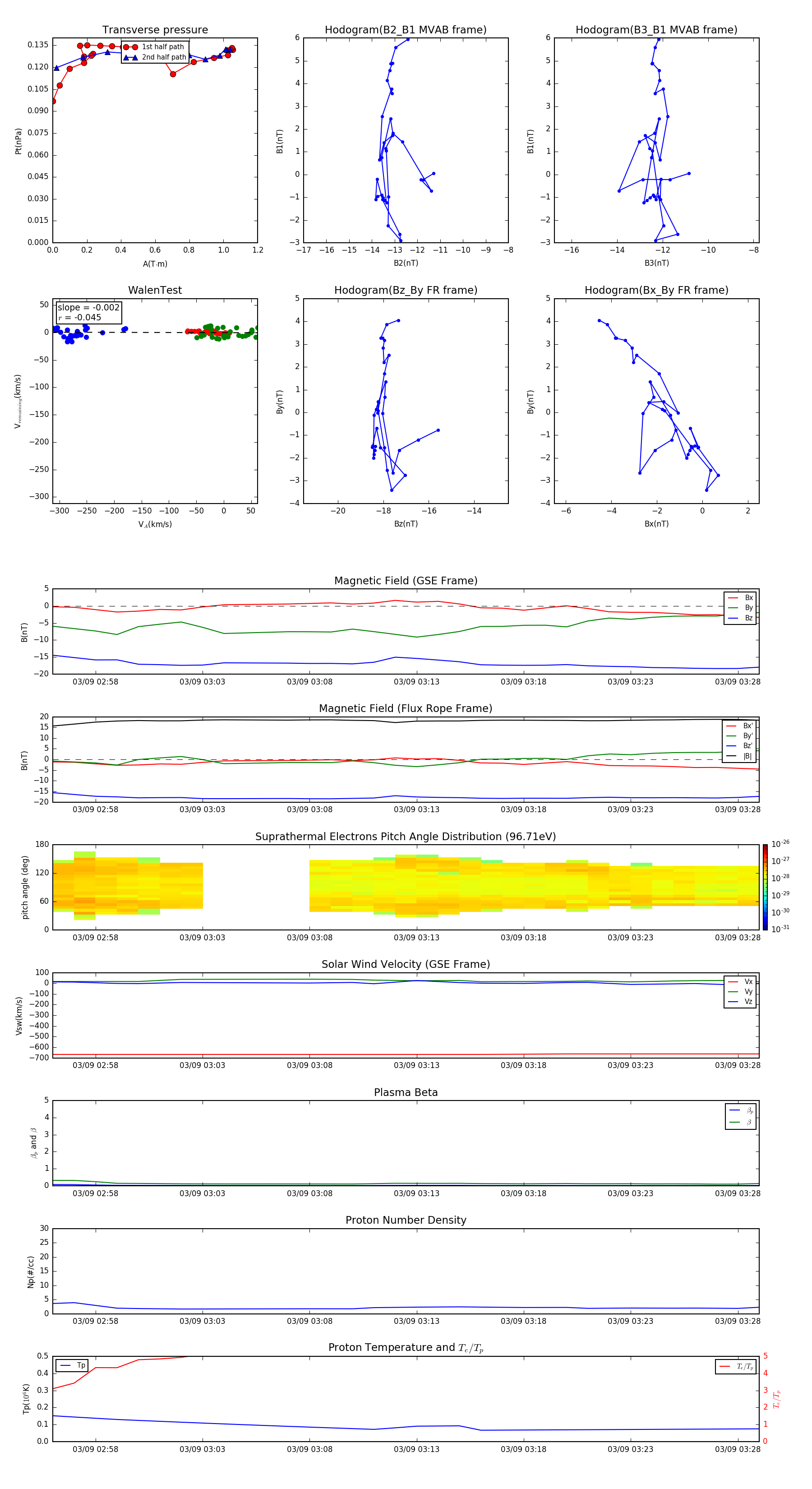Click the "Bx(nT)" x-axis label
The width and height of the screenshot is (812, 1489).
coord(656,524)
